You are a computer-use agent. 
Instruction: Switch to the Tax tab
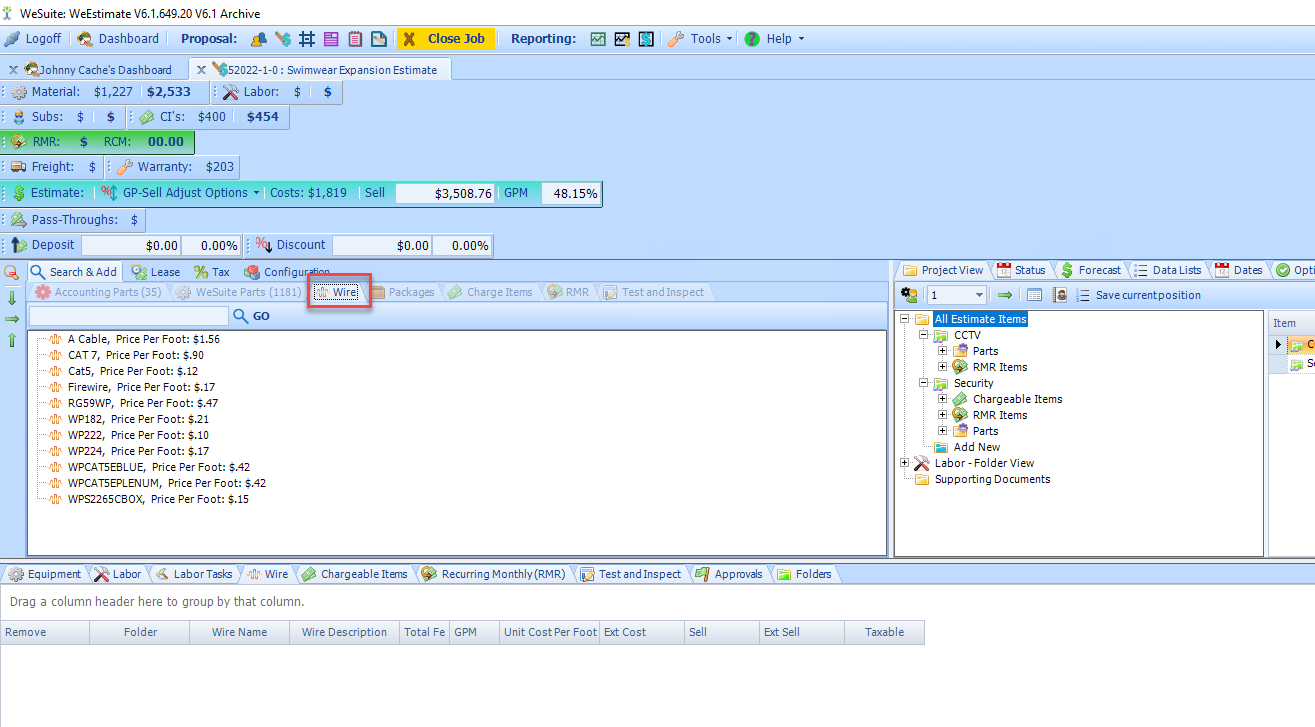212,272
